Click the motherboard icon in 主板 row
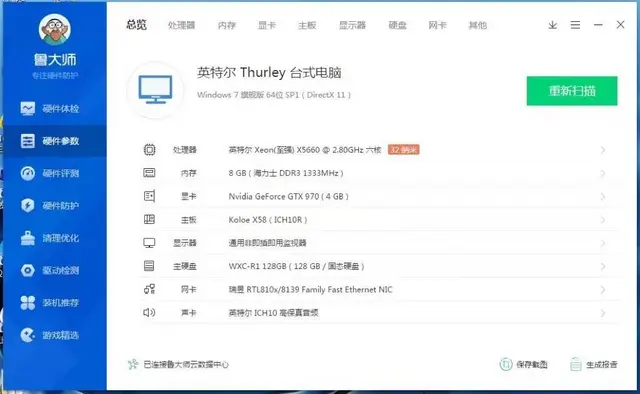640x394 pixels. [x=149, y=220]
